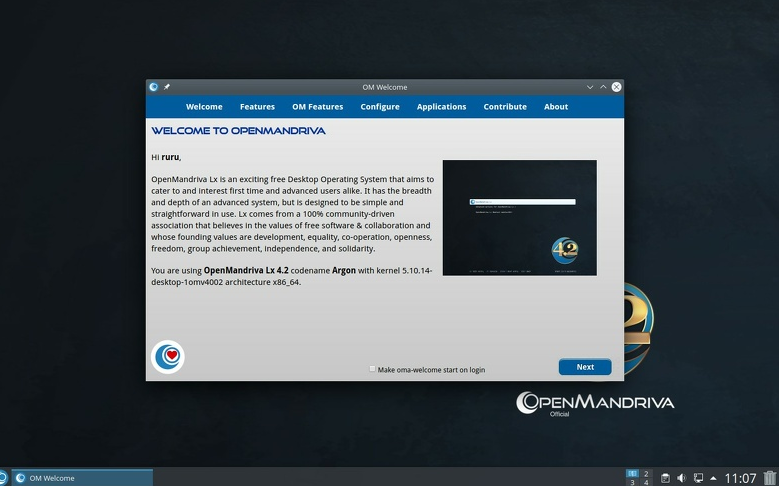Click the Next button
Viewport: 779px width, 486px height.
click(x=585, y=367)
